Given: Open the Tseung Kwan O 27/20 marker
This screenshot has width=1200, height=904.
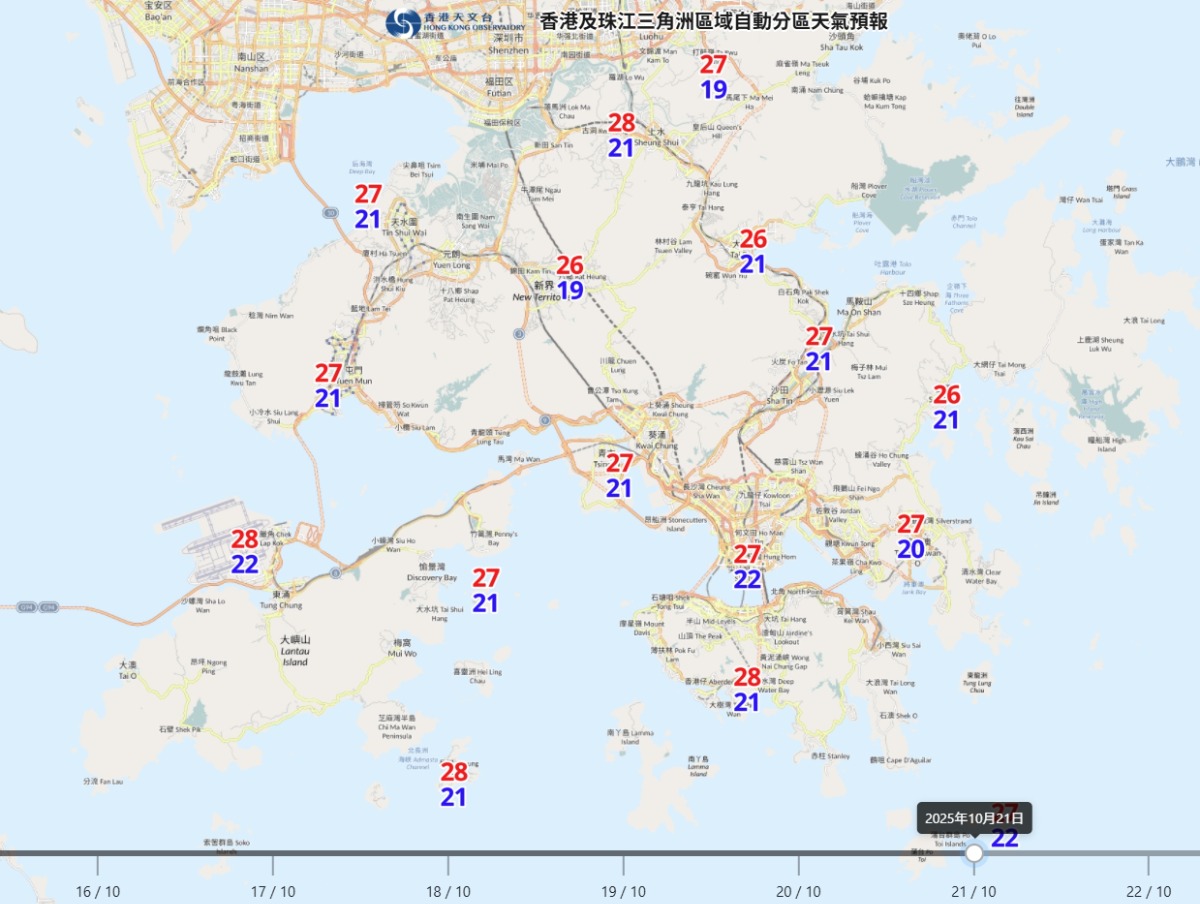Looking at the screenshot, I should pyautogui.click(x=910, y=536).
